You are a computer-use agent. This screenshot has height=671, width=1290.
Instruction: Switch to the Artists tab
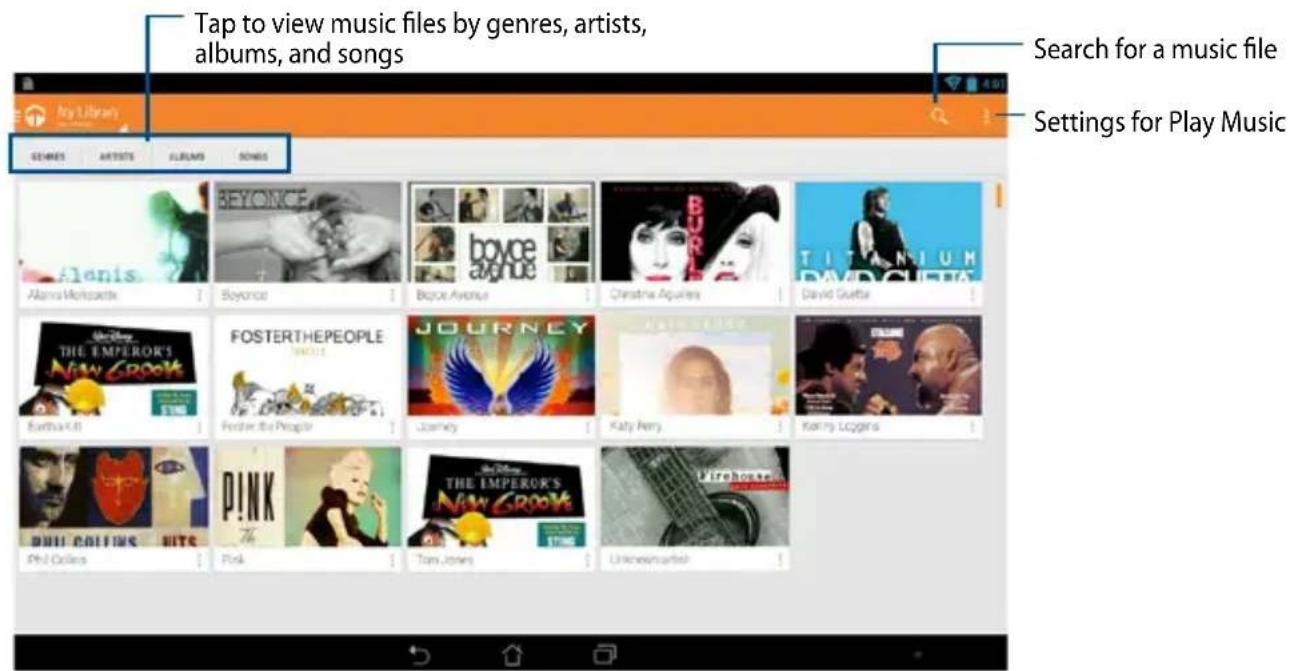click(116, 157)
